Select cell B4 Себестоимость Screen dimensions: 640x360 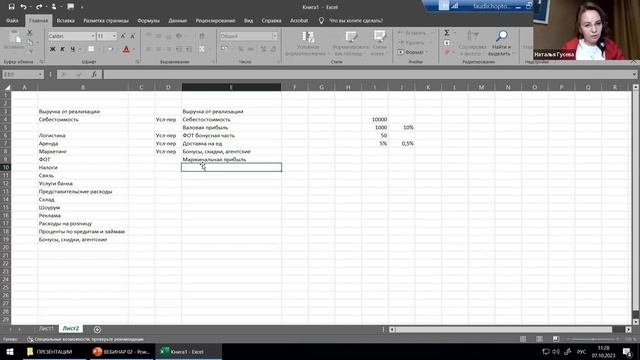click(83, 120)
